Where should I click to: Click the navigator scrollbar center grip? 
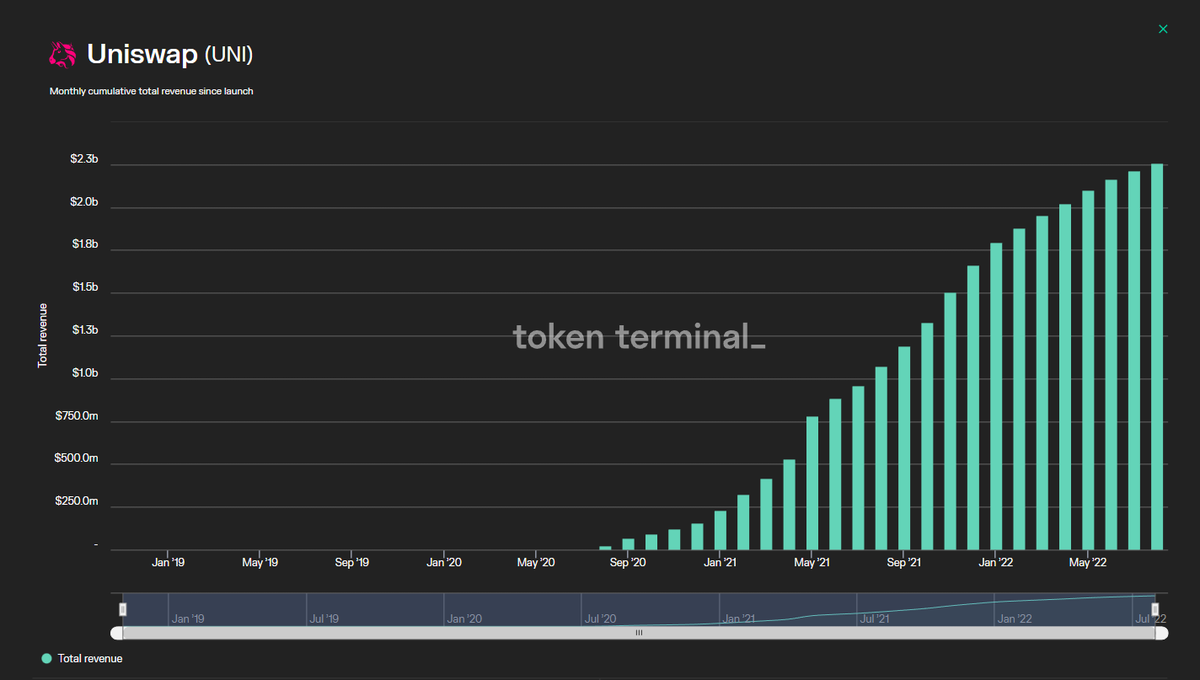pos(639,633)
